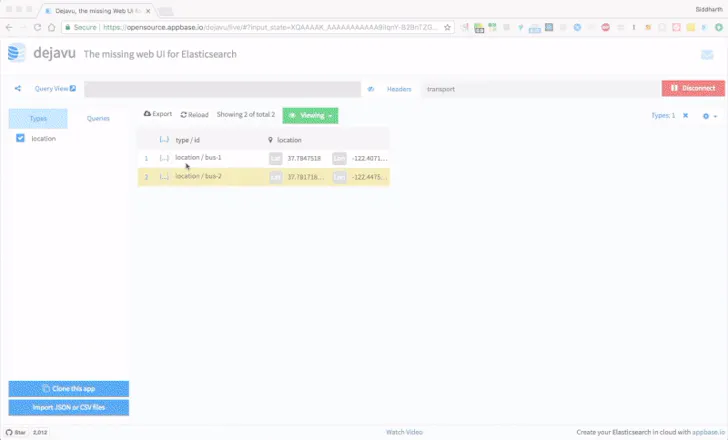This screenshot has width=728, height=440.
Task: Open the Watch Video link
Action: tap(404, 432)
